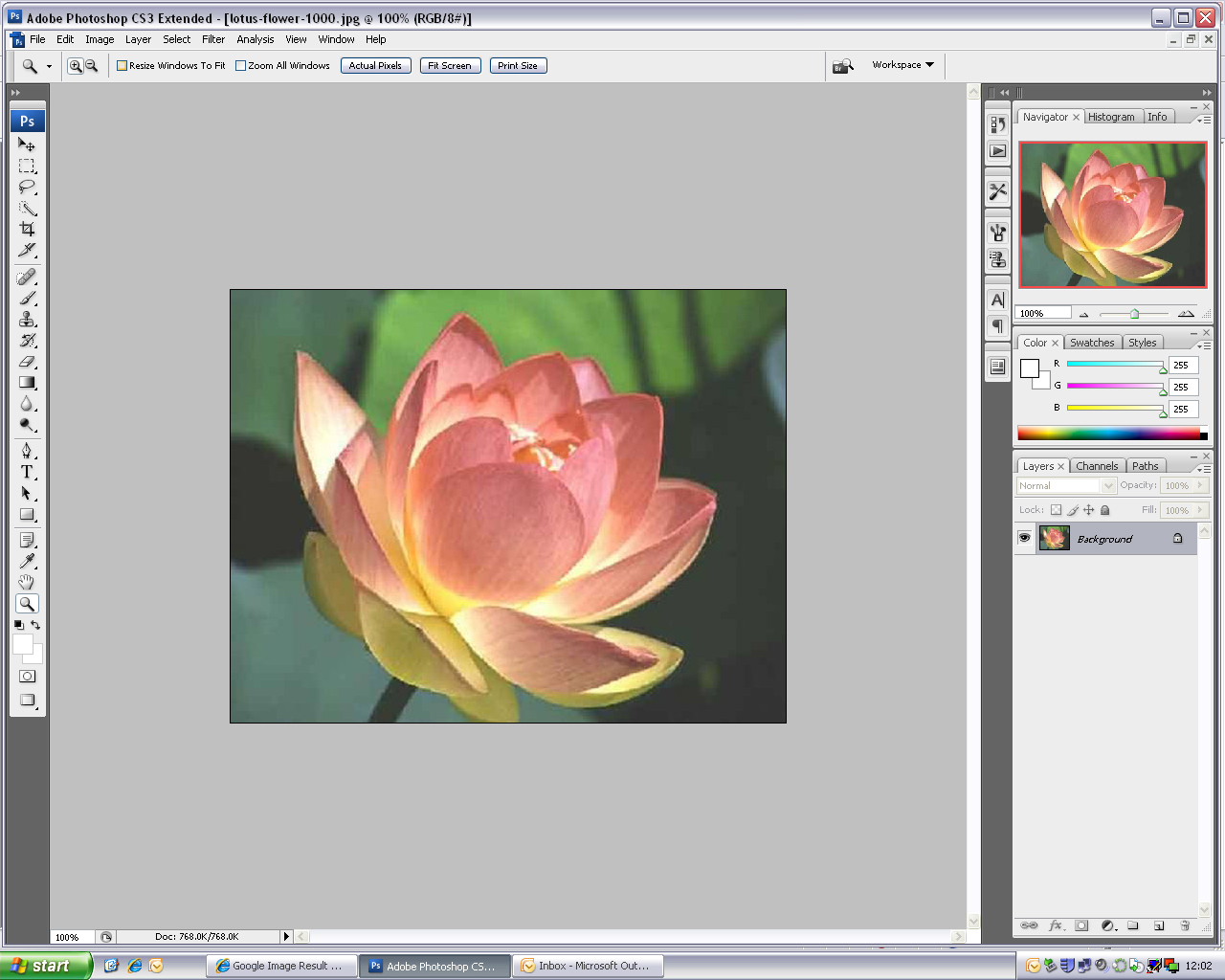Click the Fit Screen button
Viewport: 1225px width, 980px height.
(450, 65)
